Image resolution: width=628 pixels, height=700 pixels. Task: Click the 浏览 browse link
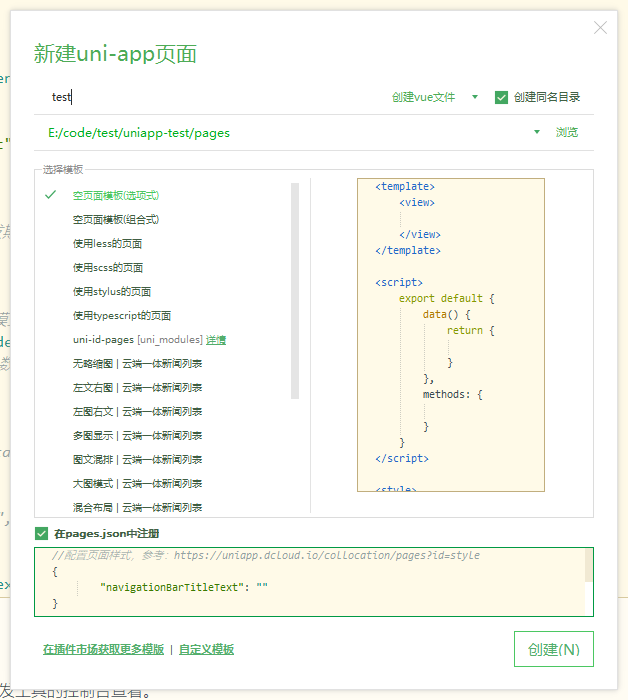coord(567,132)
